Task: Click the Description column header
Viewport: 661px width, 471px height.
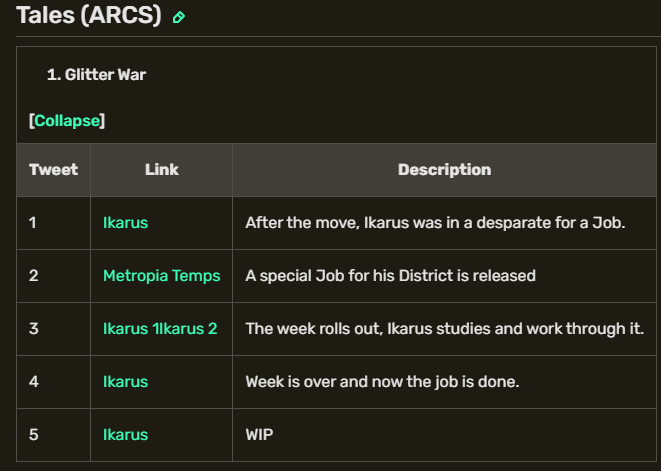Action: tap(444, 169)
